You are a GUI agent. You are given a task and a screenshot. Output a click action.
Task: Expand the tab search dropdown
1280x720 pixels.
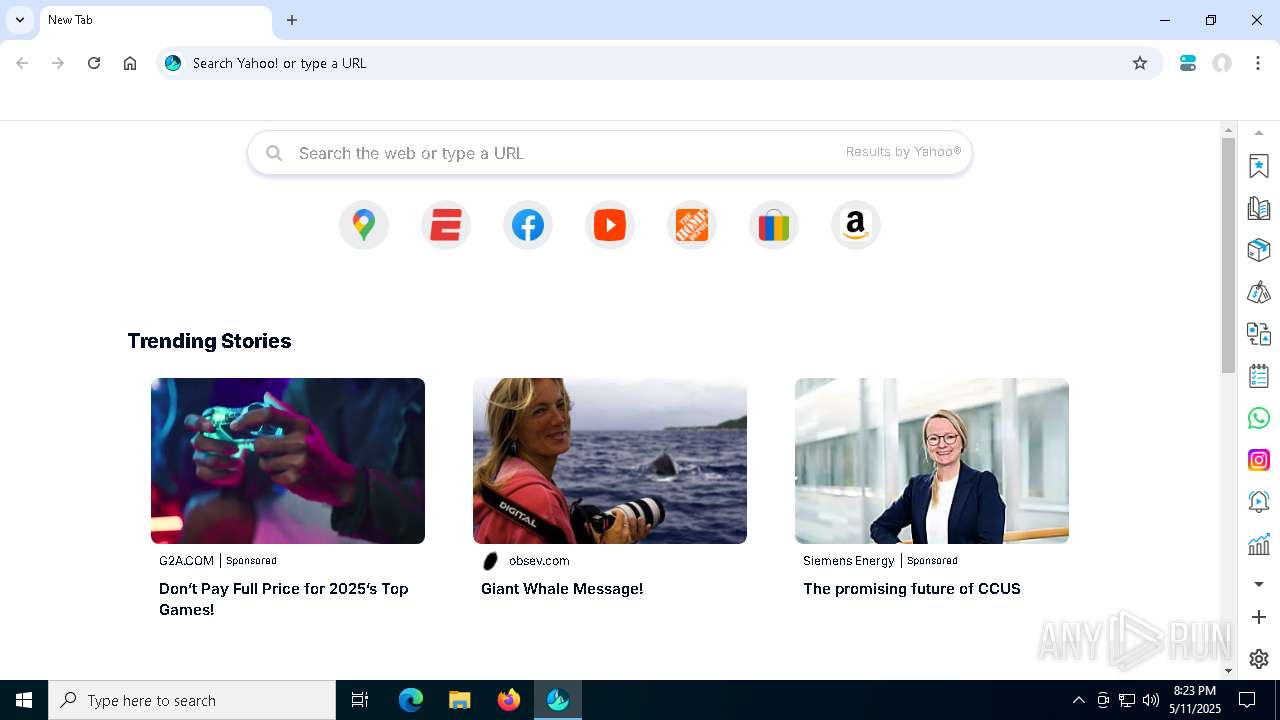(x=20, y=20)
